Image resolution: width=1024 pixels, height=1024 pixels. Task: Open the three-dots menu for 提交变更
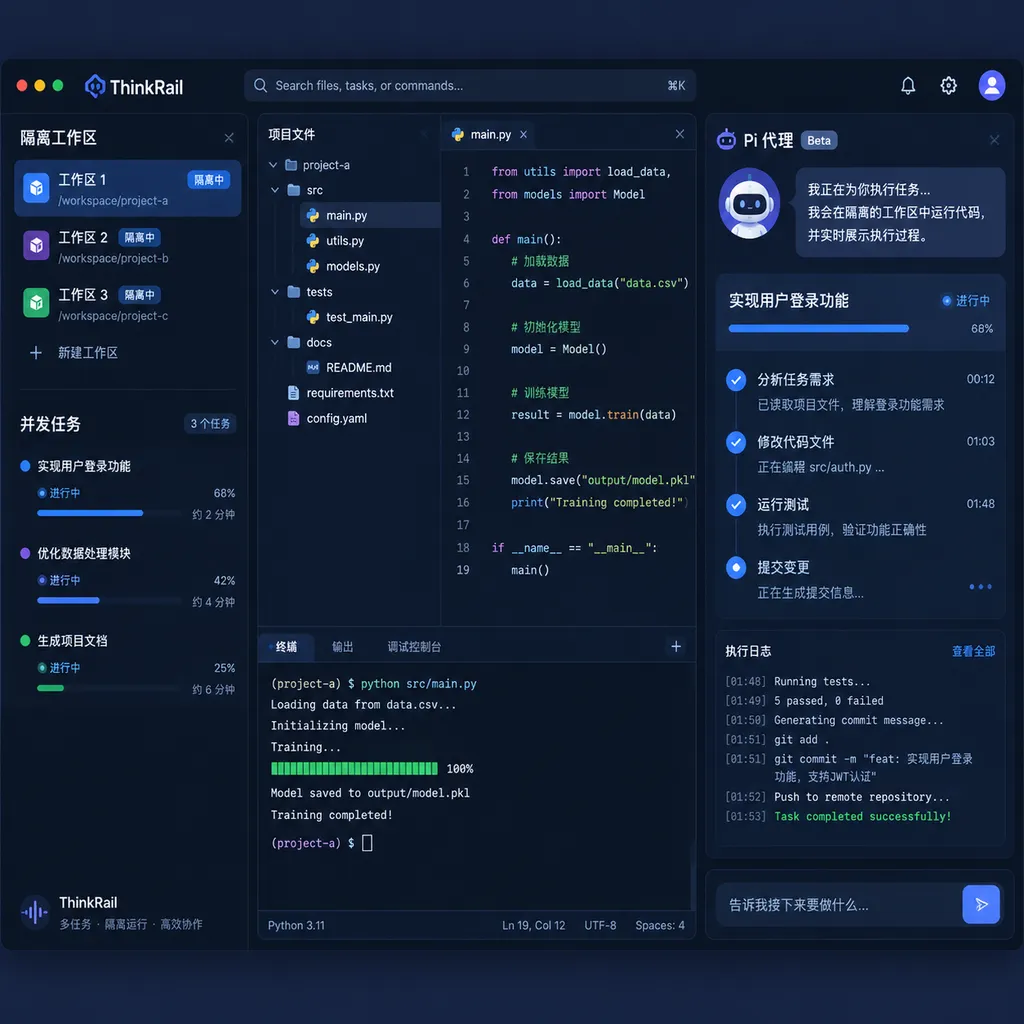pyautogui.click(x=980, y=586)
